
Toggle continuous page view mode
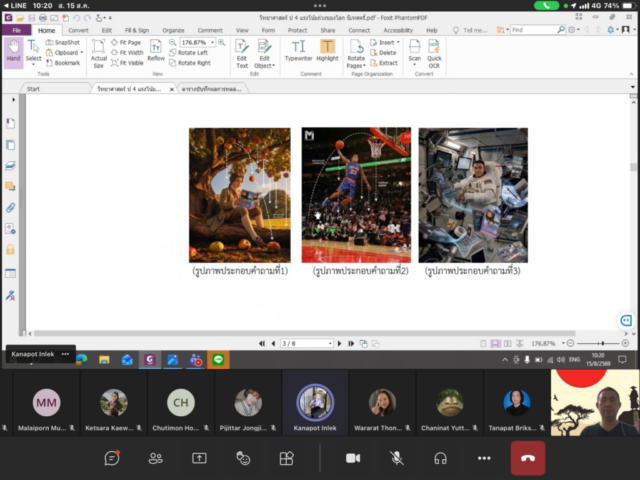tap(495, 344)
